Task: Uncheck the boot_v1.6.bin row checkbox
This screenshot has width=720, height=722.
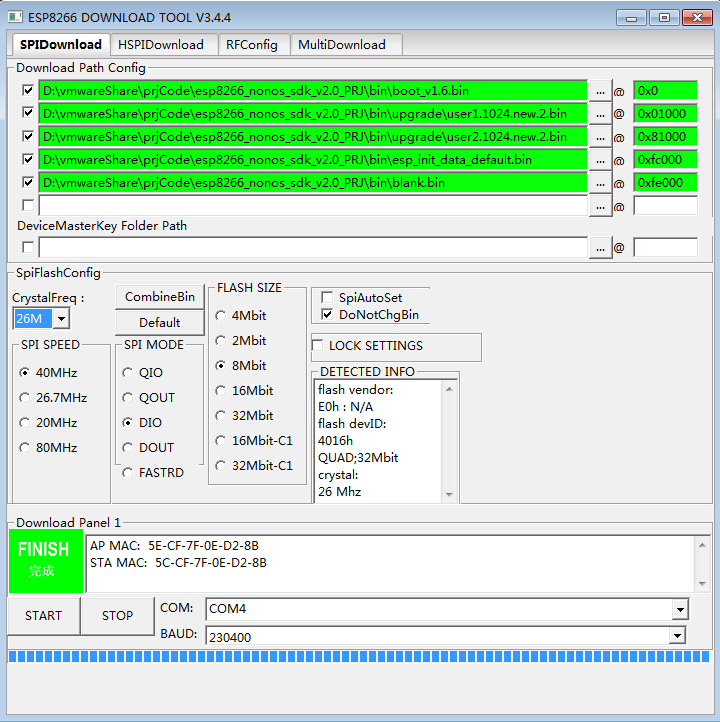Action: (x=28, y=90)
